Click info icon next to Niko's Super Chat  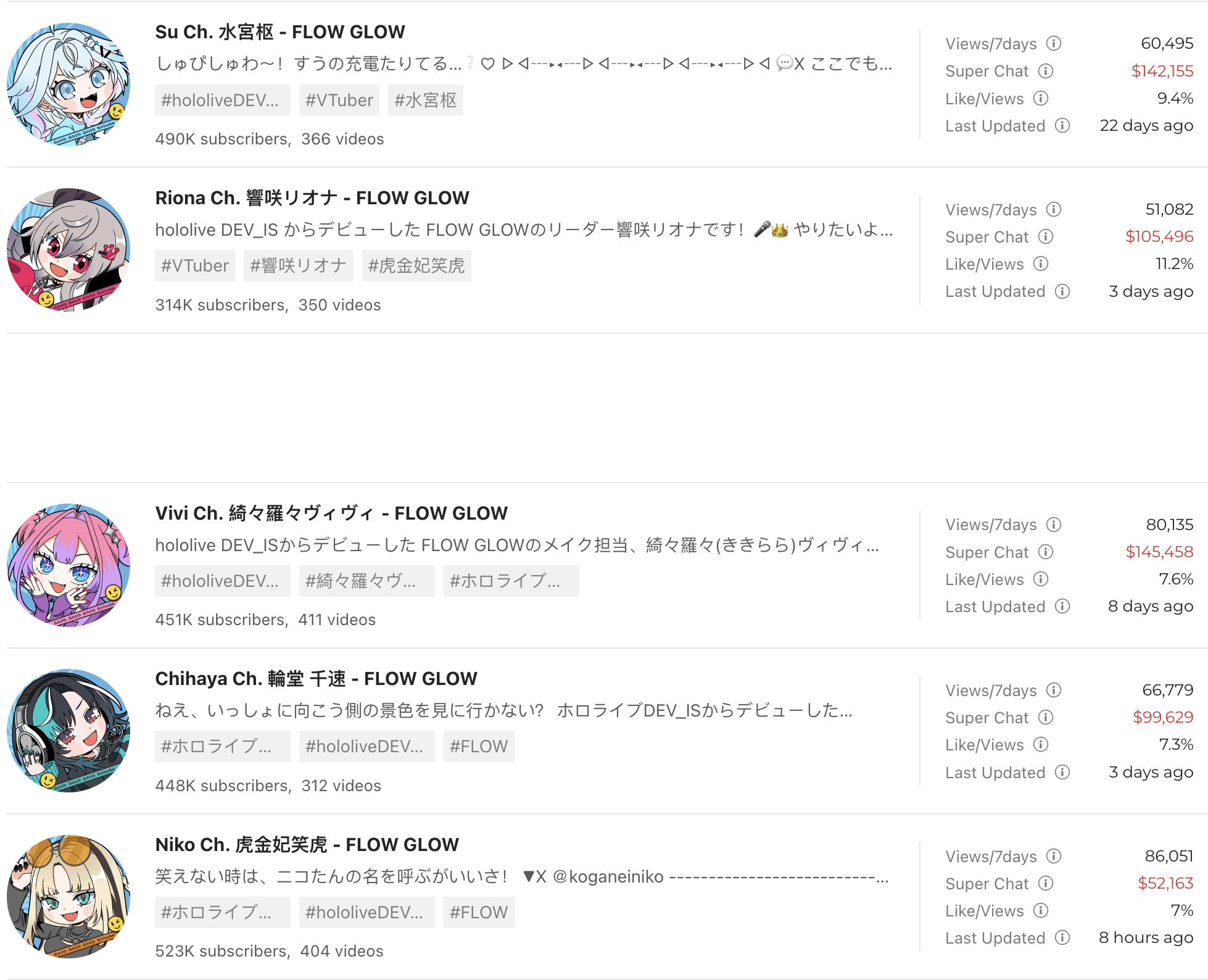pyautogui.click(x=1046, y=884)
